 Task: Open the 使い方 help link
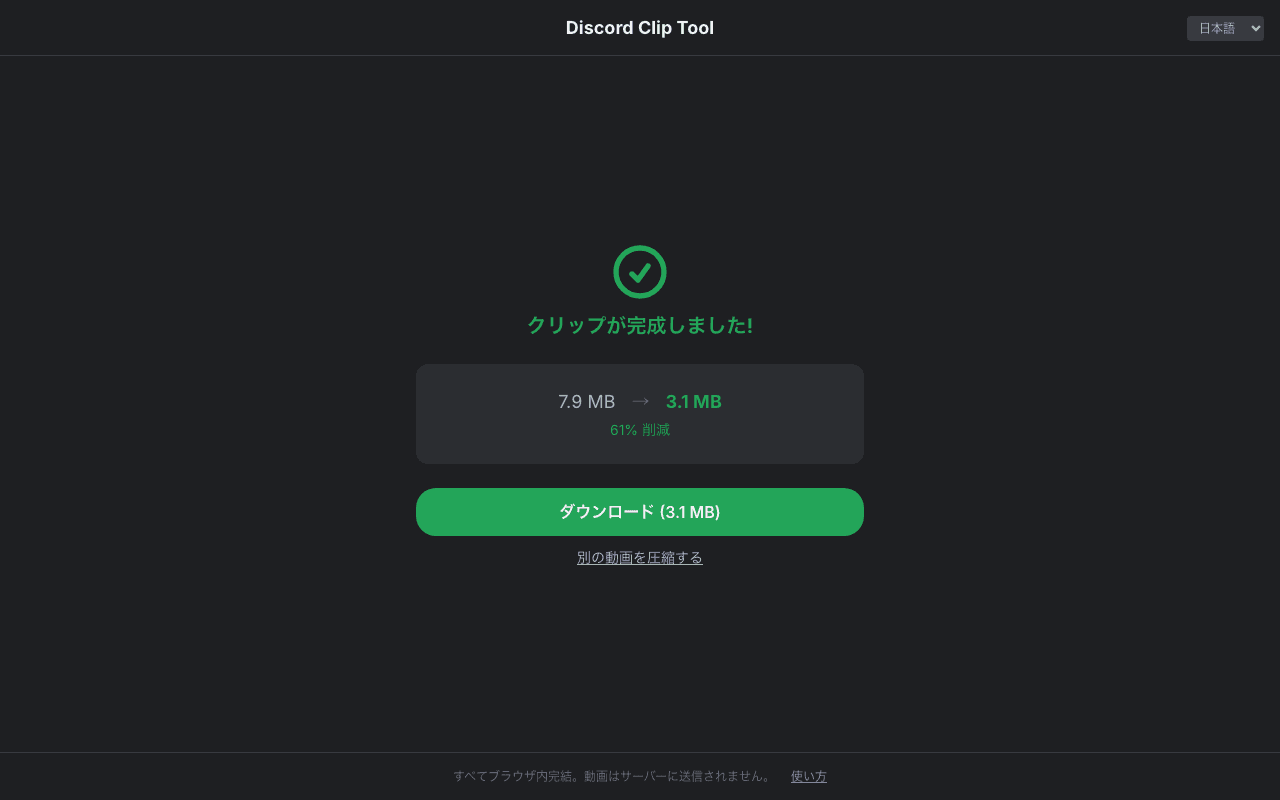808,776
